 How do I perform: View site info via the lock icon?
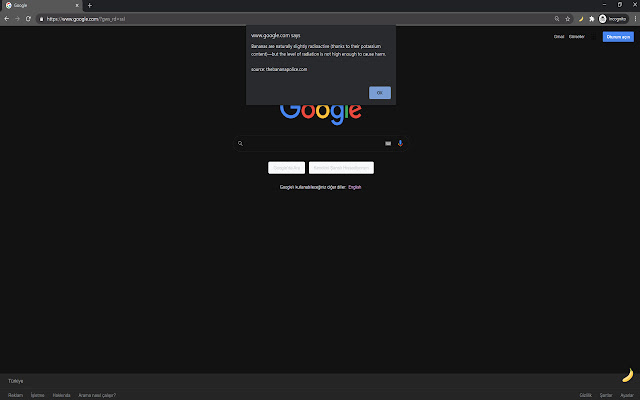pos(41,19)
